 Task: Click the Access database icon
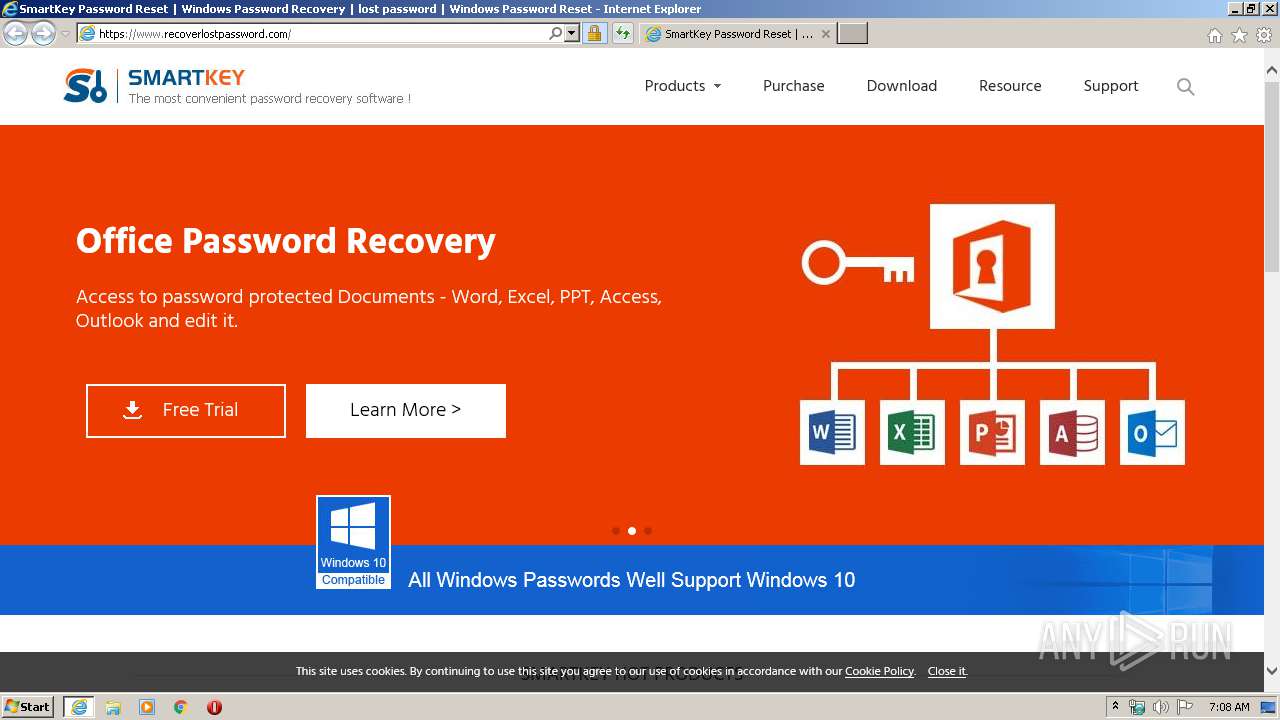coord(1072,432)
